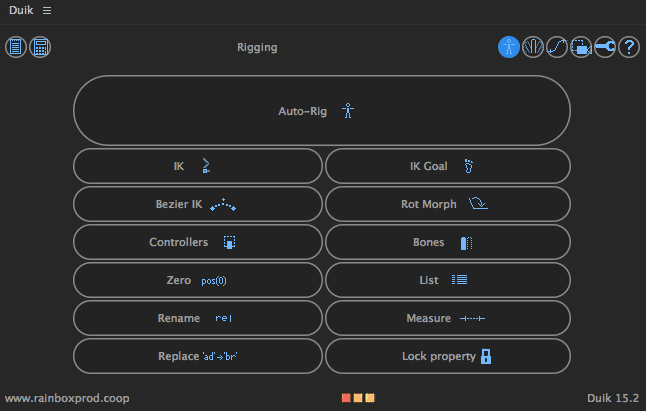The width and height of the screenshot is (646, 411).
Task: Open the Duik panel hamburger menu
Action: 47,10
